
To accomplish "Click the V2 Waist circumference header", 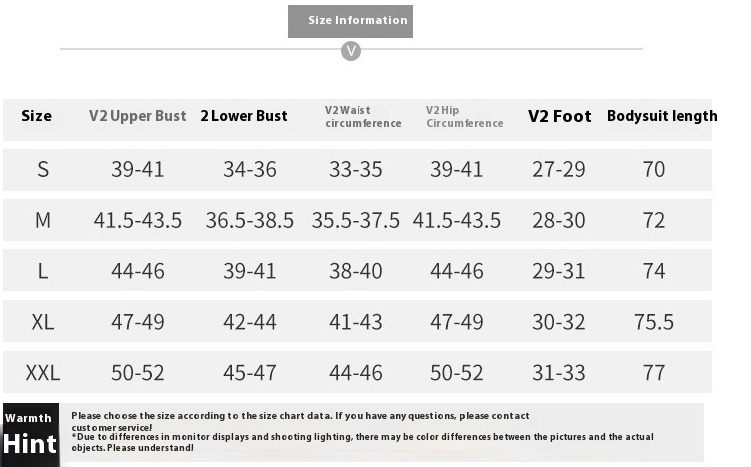I will [363, 117].
